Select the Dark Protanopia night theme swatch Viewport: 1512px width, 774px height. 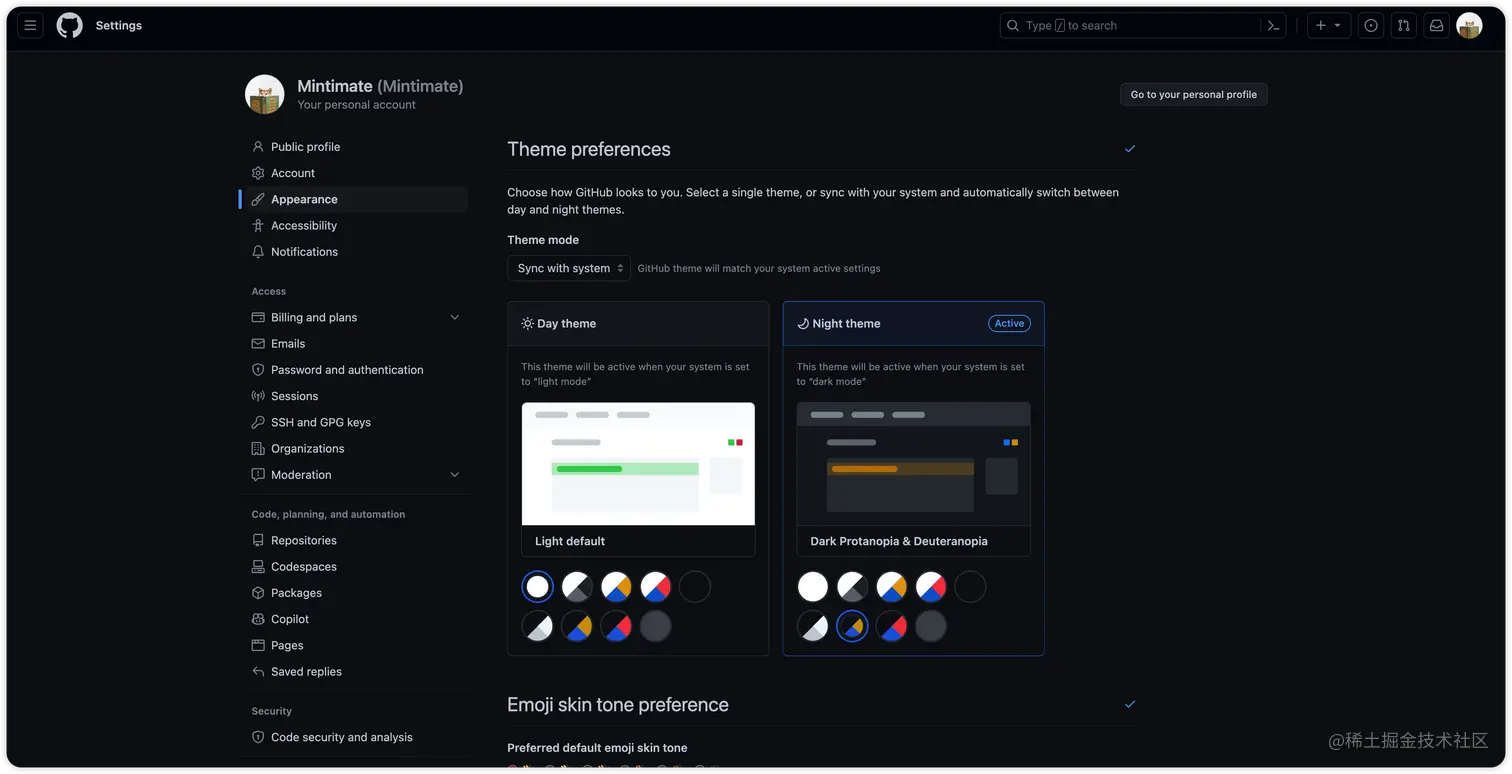pyautogui.click(x=852, y=626)
